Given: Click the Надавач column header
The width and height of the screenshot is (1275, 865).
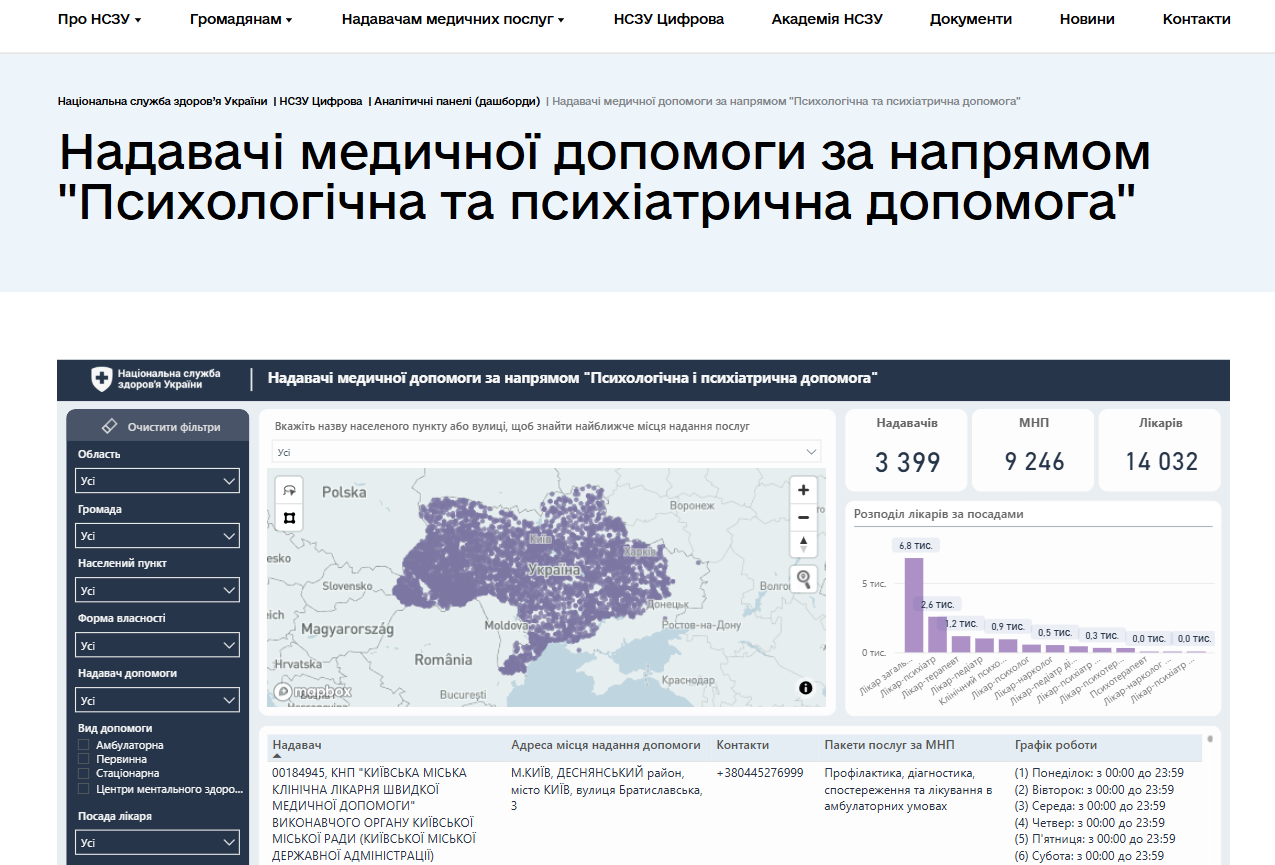Looking at the screenshot, I should [297, 745].
